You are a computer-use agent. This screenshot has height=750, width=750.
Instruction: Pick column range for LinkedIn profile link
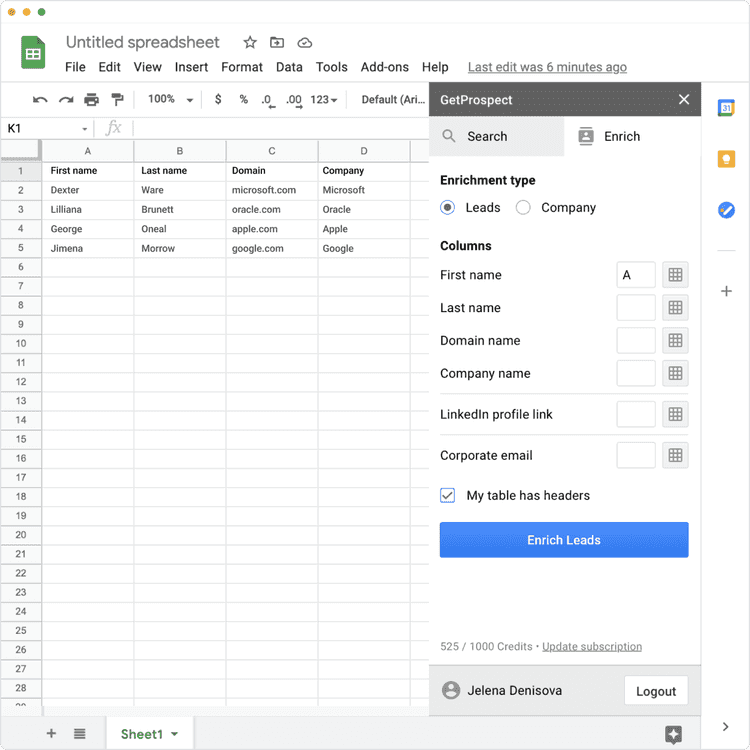[x=675, y=414]
